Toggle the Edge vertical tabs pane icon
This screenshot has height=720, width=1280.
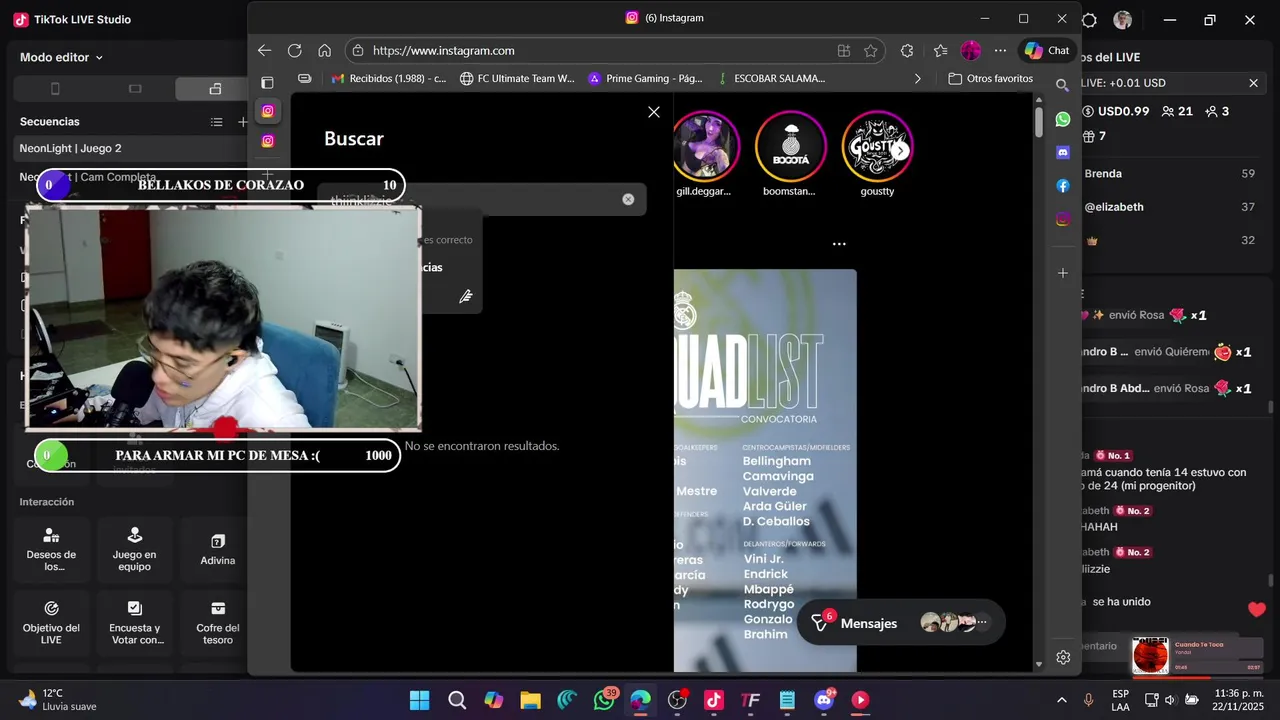(x=267, y=82)
